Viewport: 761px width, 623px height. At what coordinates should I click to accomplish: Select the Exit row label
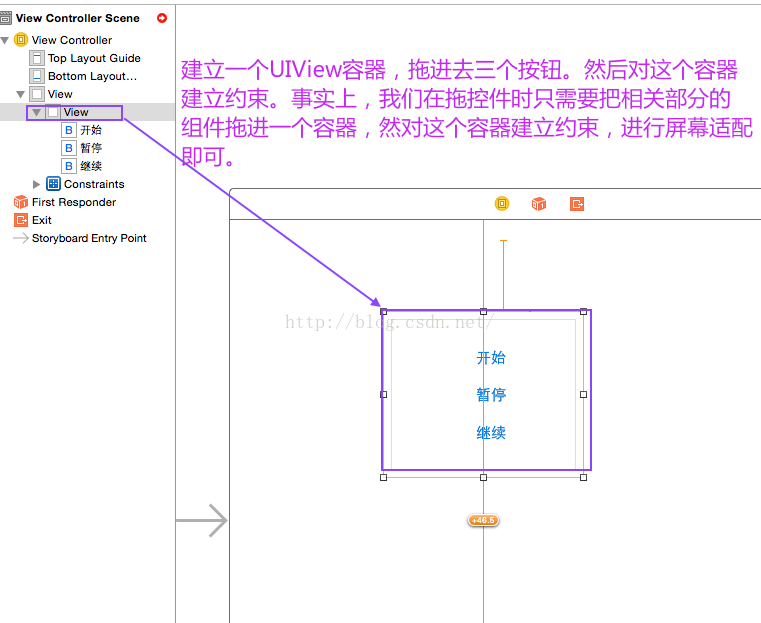(42, 220)
